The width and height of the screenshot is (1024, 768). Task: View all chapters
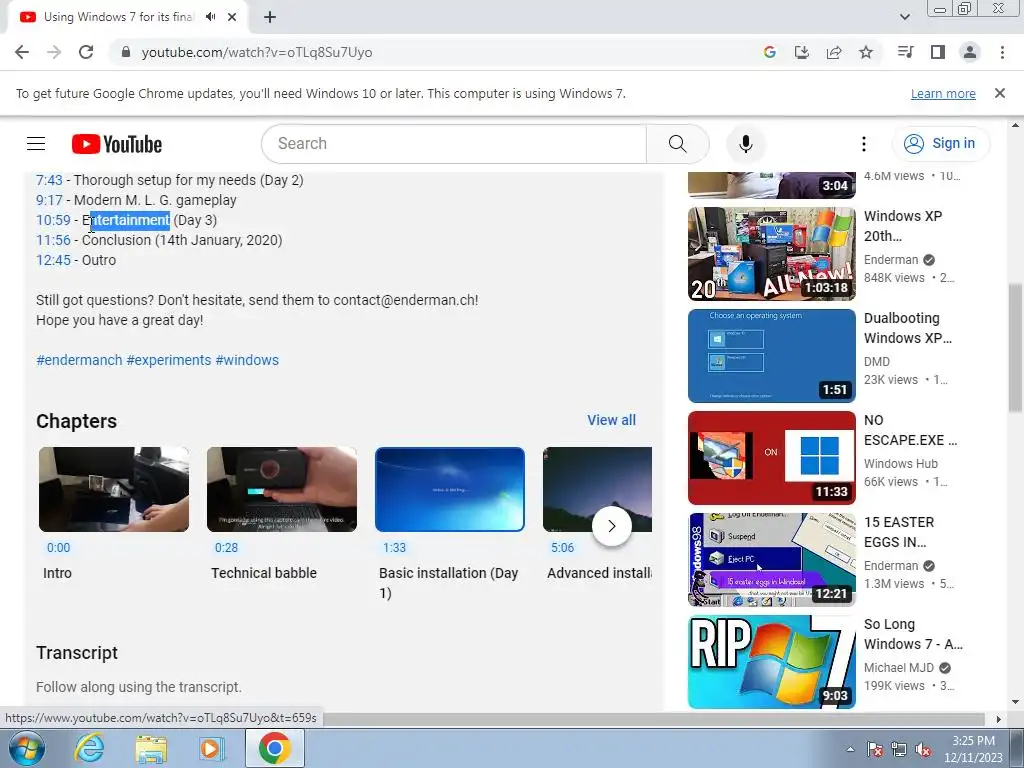611,421
